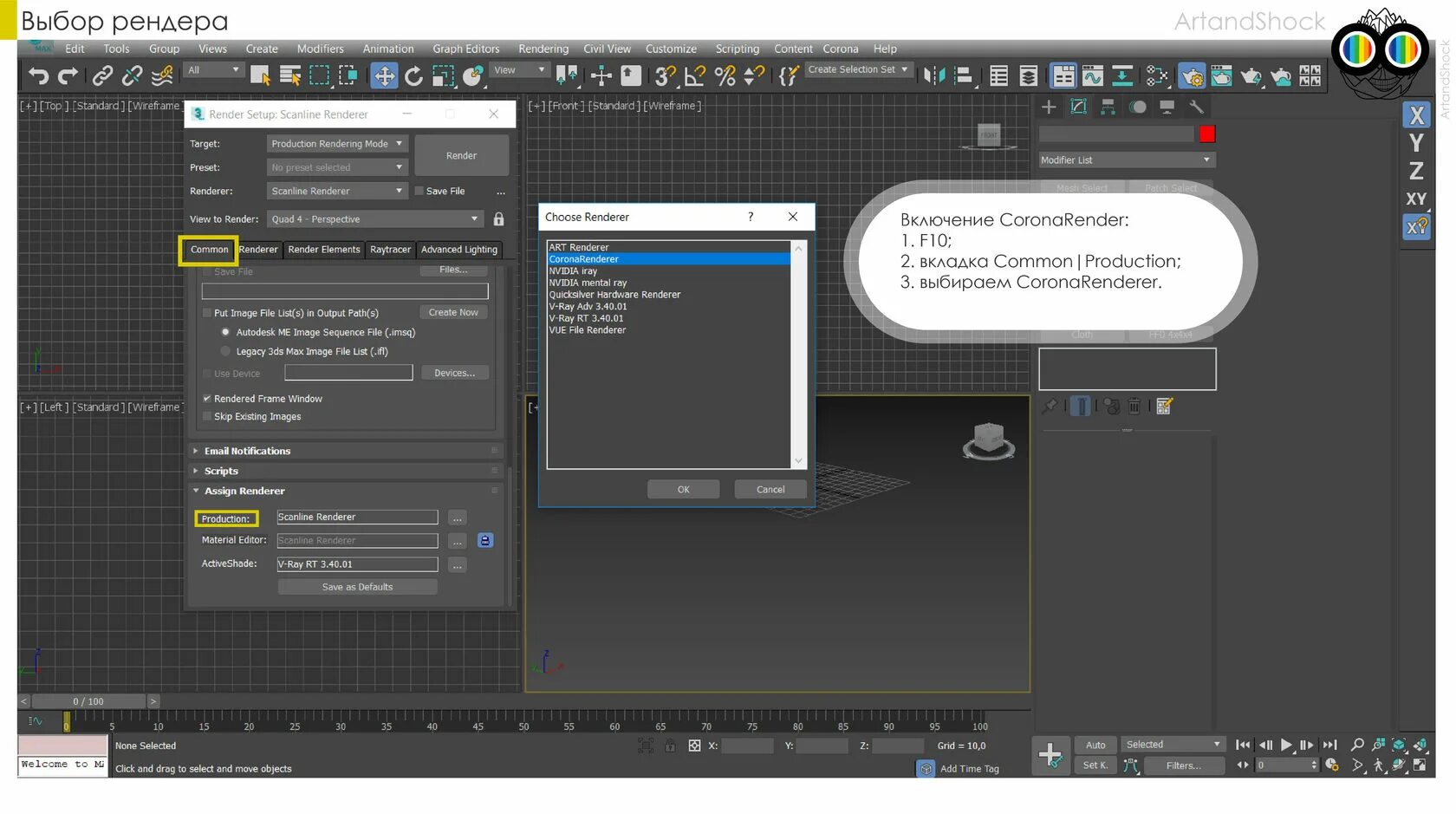Click the browse button next to Production renderer

[458, 518]
